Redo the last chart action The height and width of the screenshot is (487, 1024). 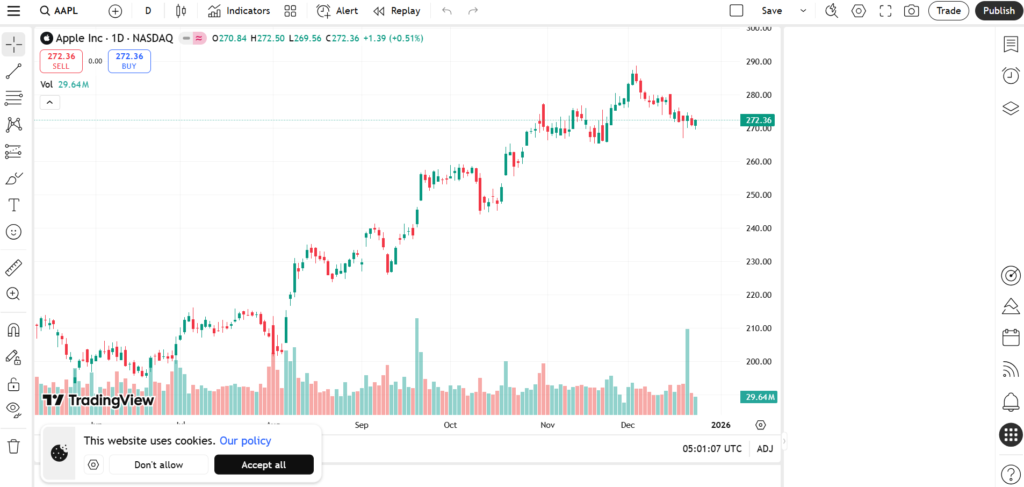click(473, 10)
